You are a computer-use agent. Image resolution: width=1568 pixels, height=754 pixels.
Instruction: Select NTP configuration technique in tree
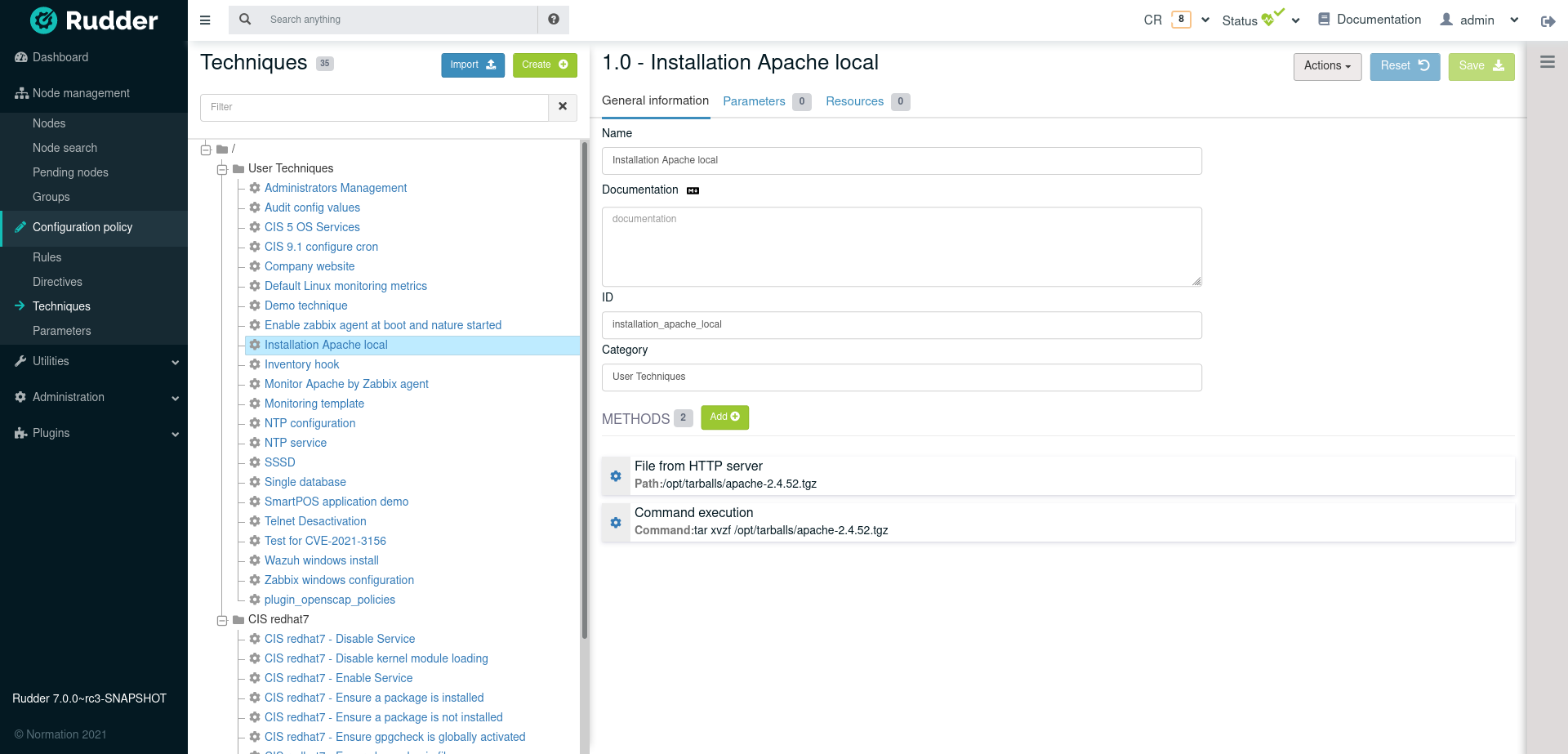(x=310, y=423)
